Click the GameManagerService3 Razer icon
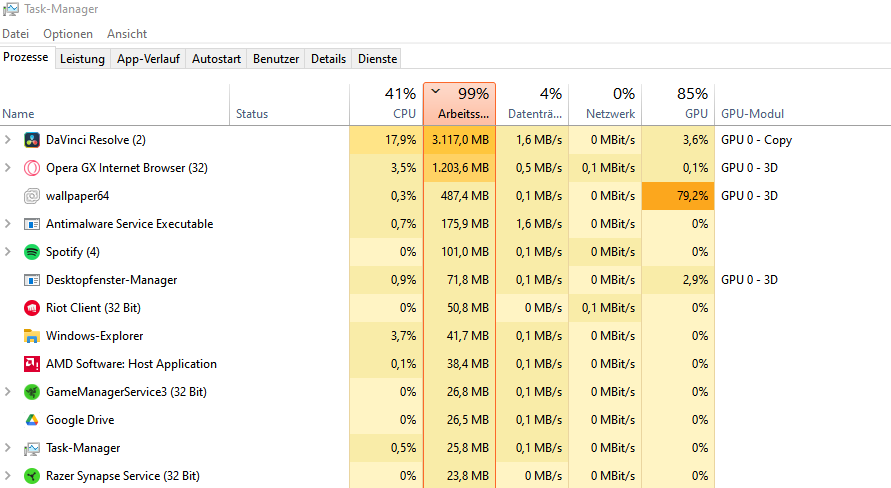This screenshot has height=488, width=891. pyautogui.click(x=32, y=392)
